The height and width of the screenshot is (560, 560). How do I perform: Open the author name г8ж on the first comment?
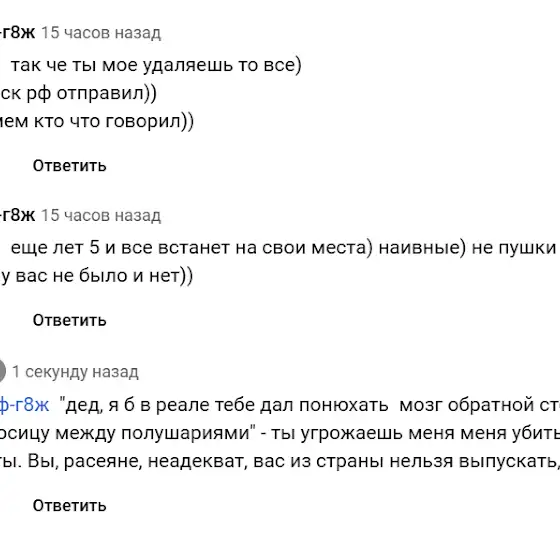[x=18, y=32]
